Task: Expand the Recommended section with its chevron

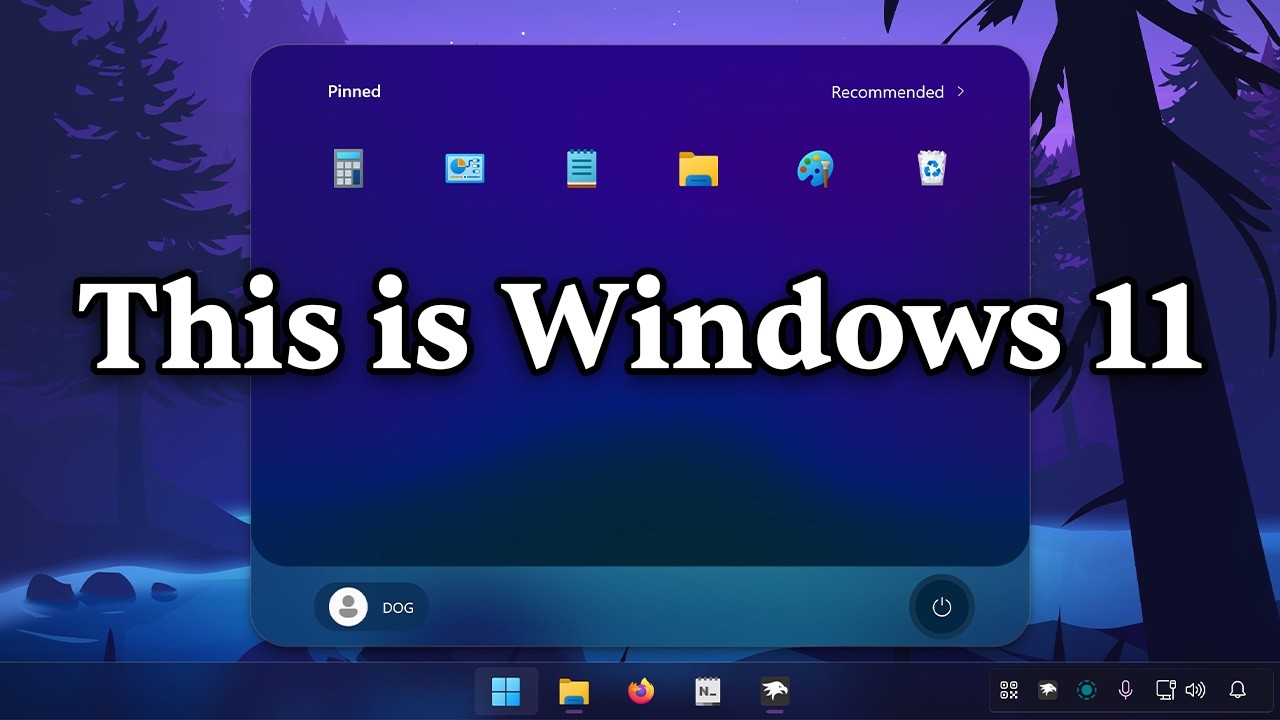Action: point(961,91)
